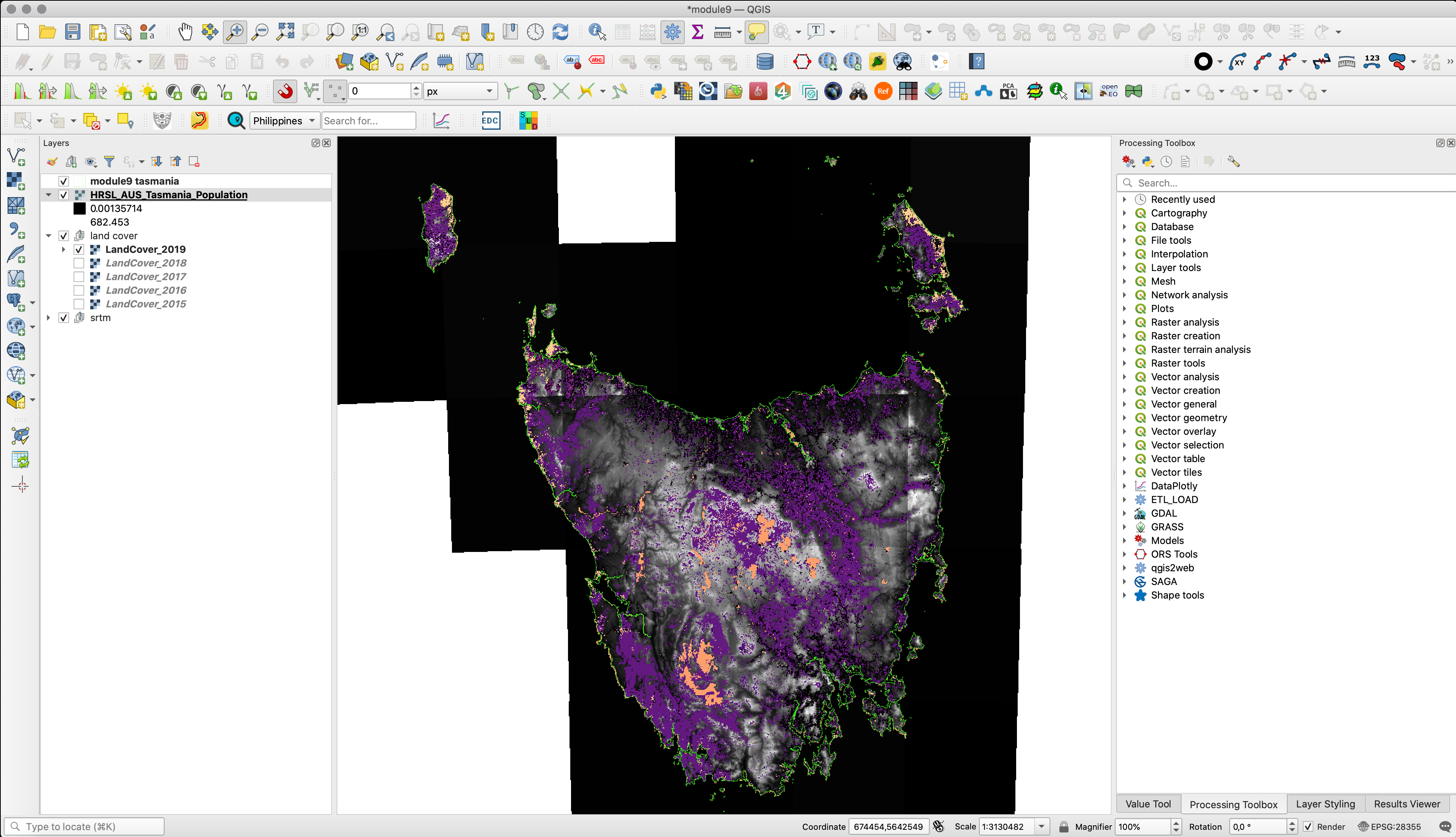Select the Zoom In magnifier tool
1456x837 pixels.
tap(235, 31)
